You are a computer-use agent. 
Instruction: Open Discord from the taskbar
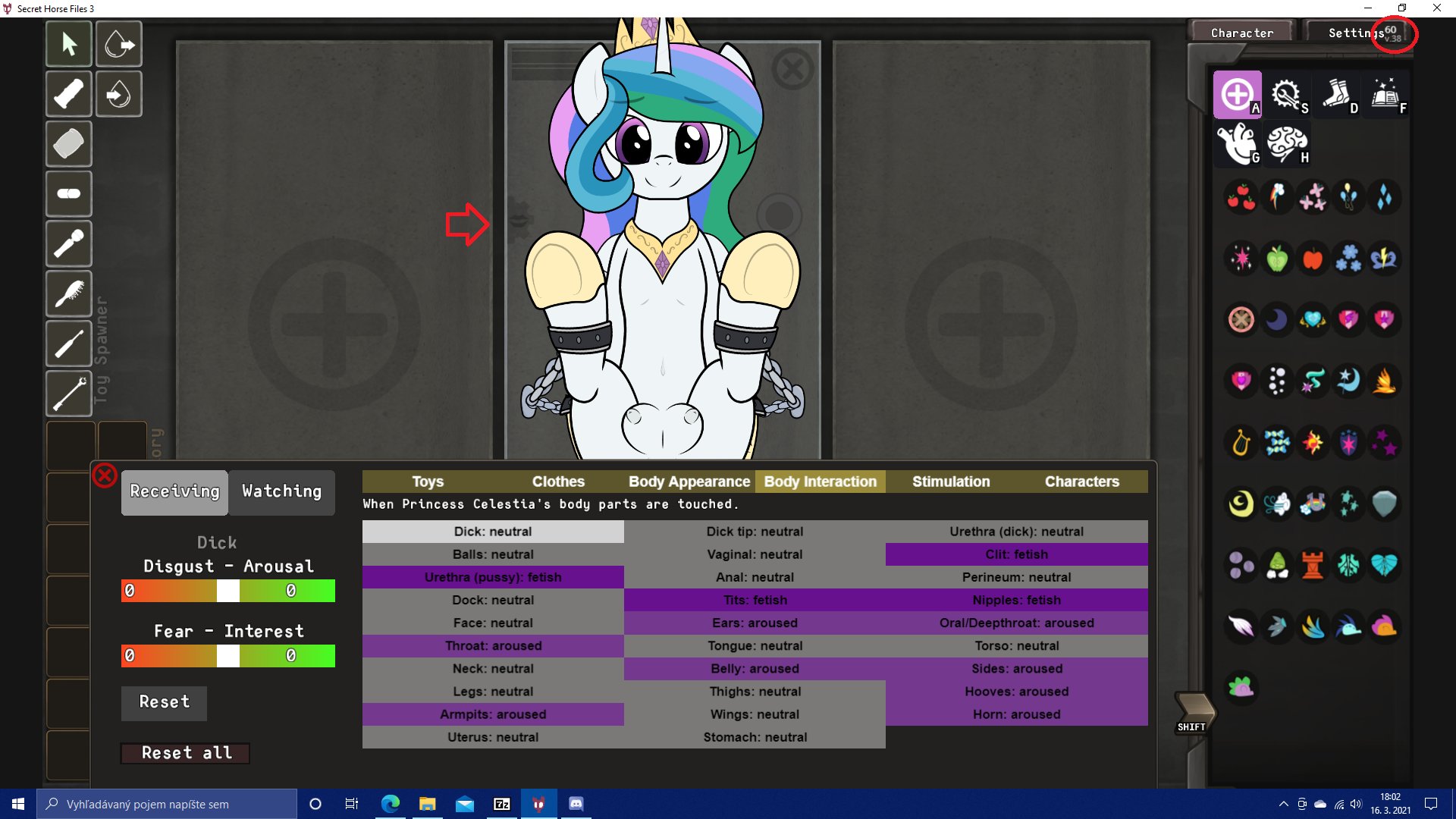[576, 804]
